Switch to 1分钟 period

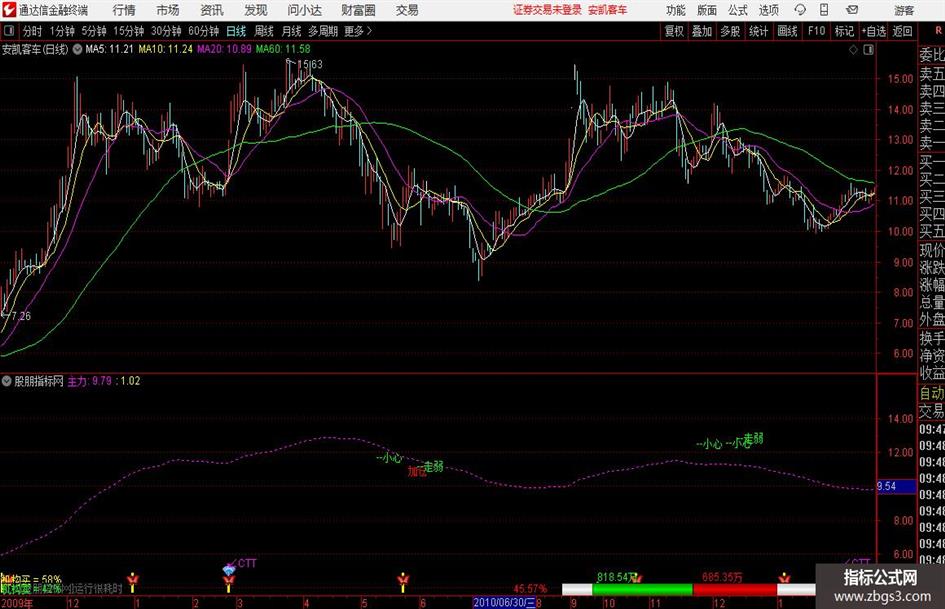point(61,31)
